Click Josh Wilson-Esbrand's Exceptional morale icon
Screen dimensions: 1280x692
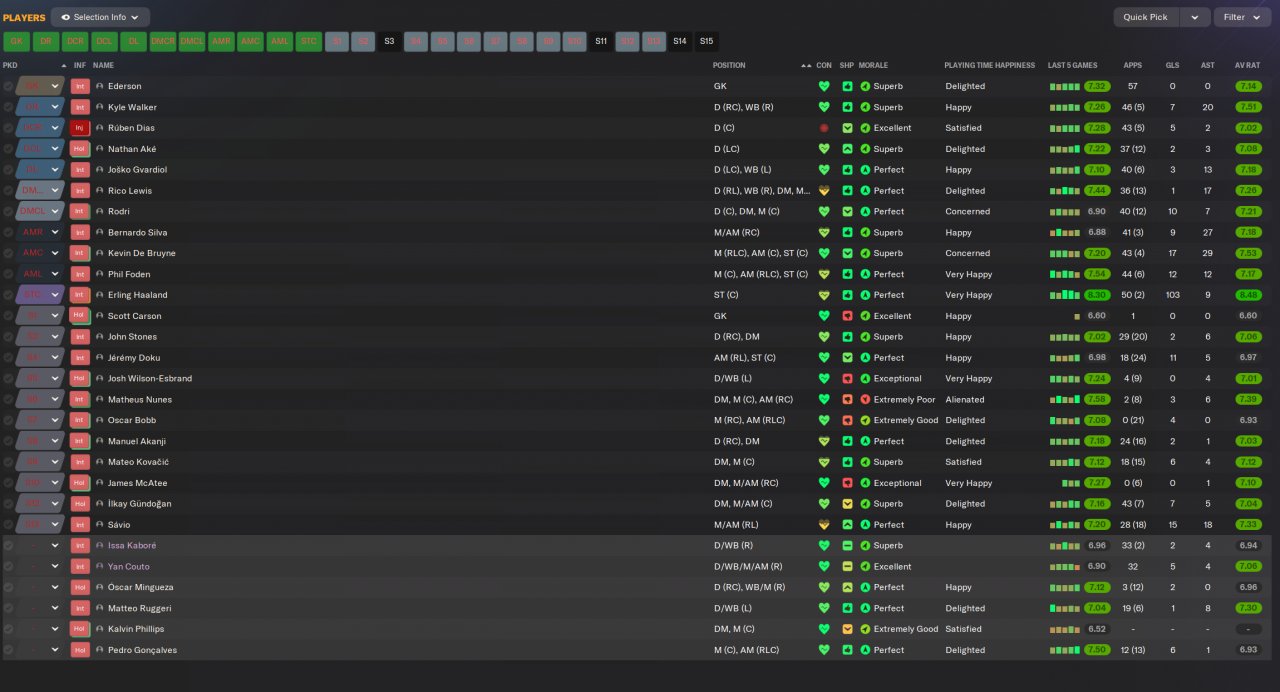pyautogui.click(x=865, y=378)
